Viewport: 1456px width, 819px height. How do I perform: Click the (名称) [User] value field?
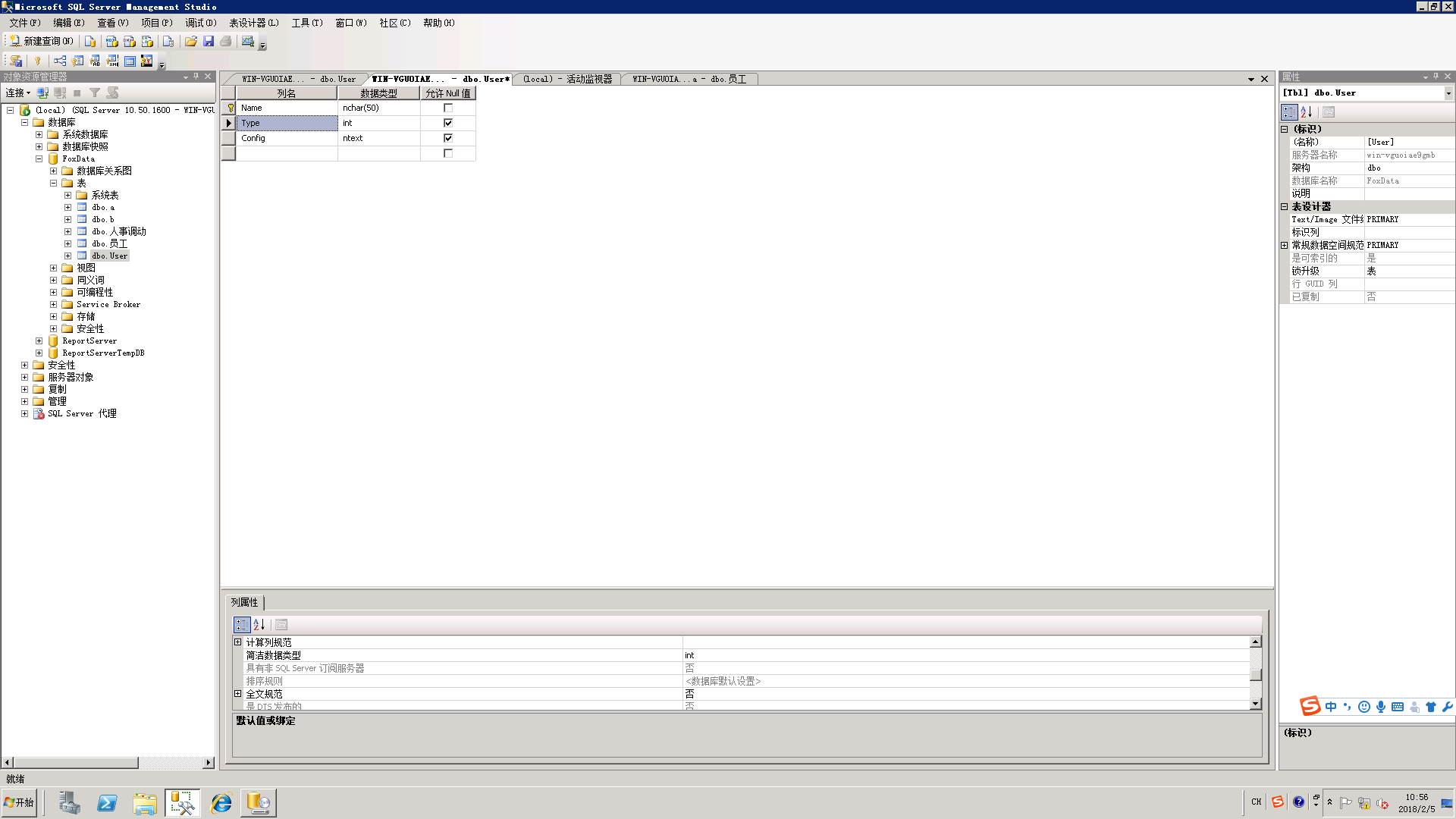point(1409,142)
